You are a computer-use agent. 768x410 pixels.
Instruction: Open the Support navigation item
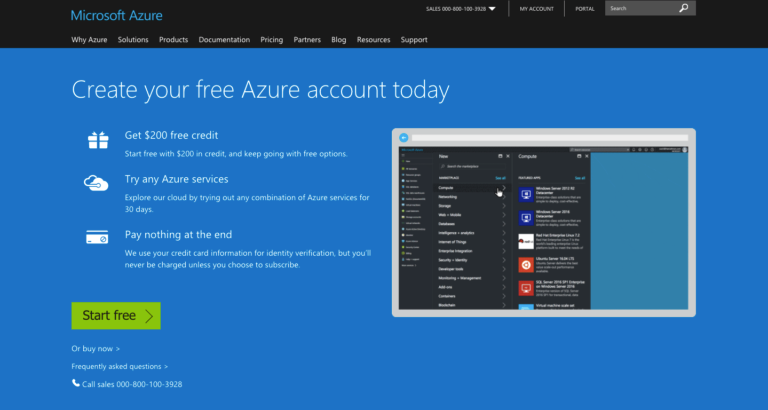pos(414,40)
